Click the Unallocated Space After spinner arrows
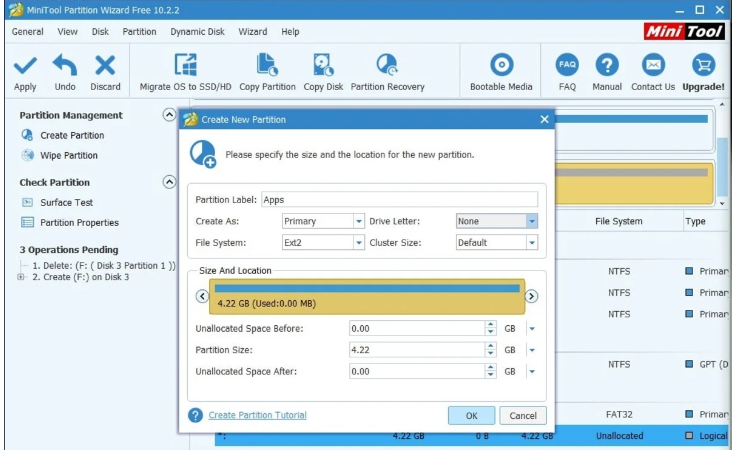The height and width of the screenshot is (450, 750). (x=490, y=372)
